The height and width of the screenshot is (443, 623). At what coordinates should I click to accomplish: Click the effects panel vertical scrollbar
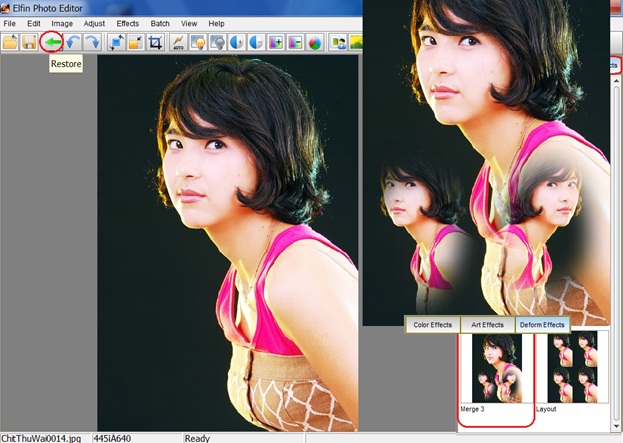tap(616, 252)
